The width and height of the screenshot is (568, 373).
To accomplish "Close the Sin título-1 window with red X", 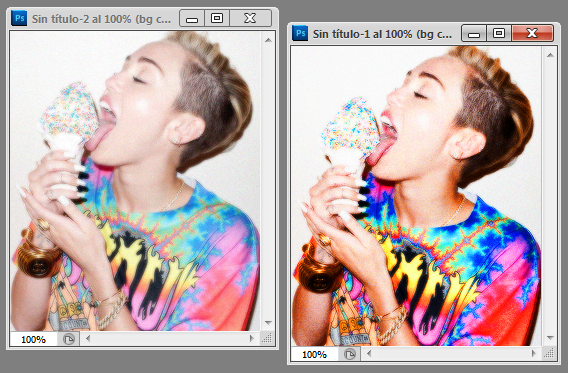I will pyautogui.click(x=532, y=33).
